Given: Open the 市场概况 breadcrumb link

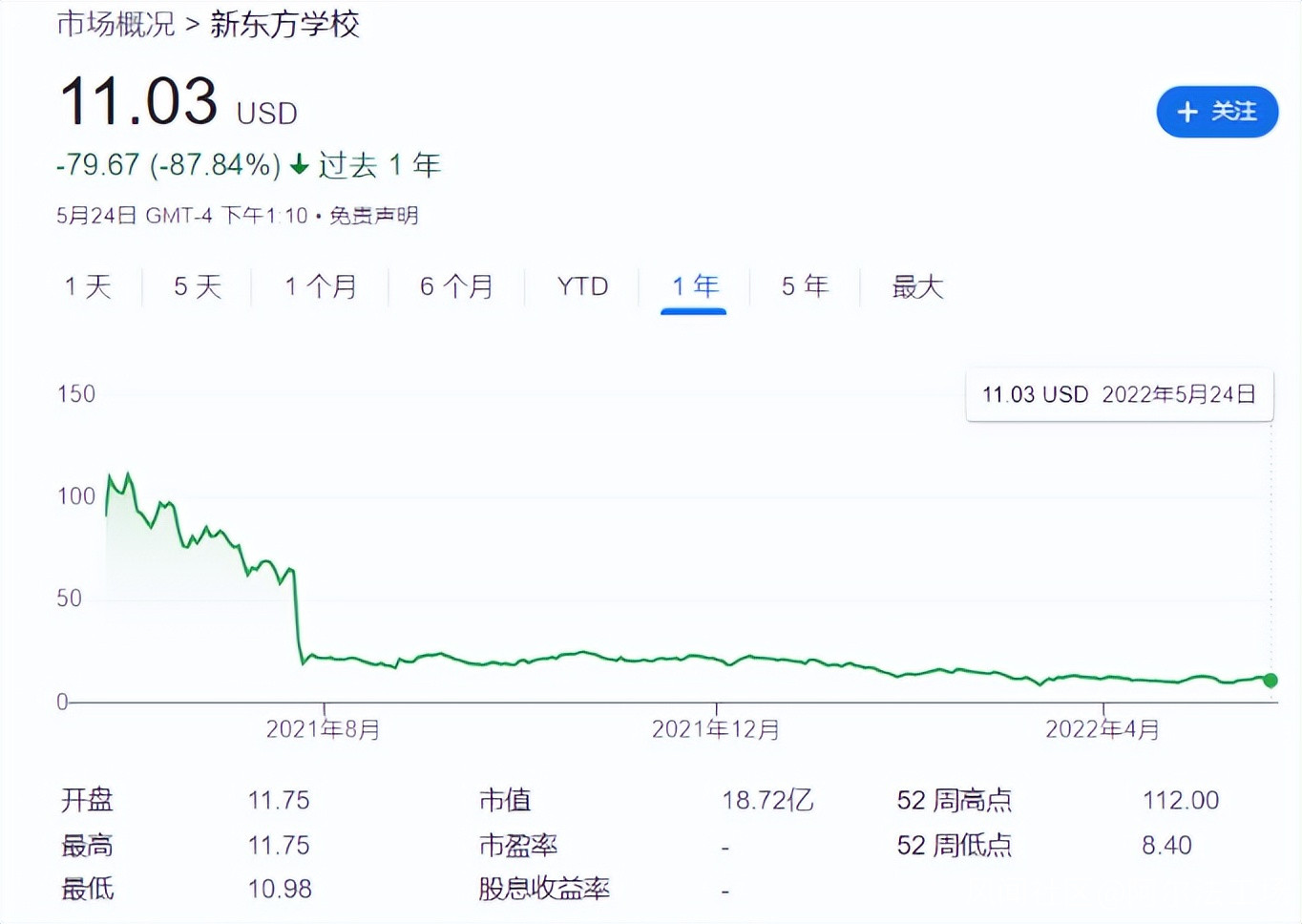Looking at the screenshot, I should [x=115, y=24].
